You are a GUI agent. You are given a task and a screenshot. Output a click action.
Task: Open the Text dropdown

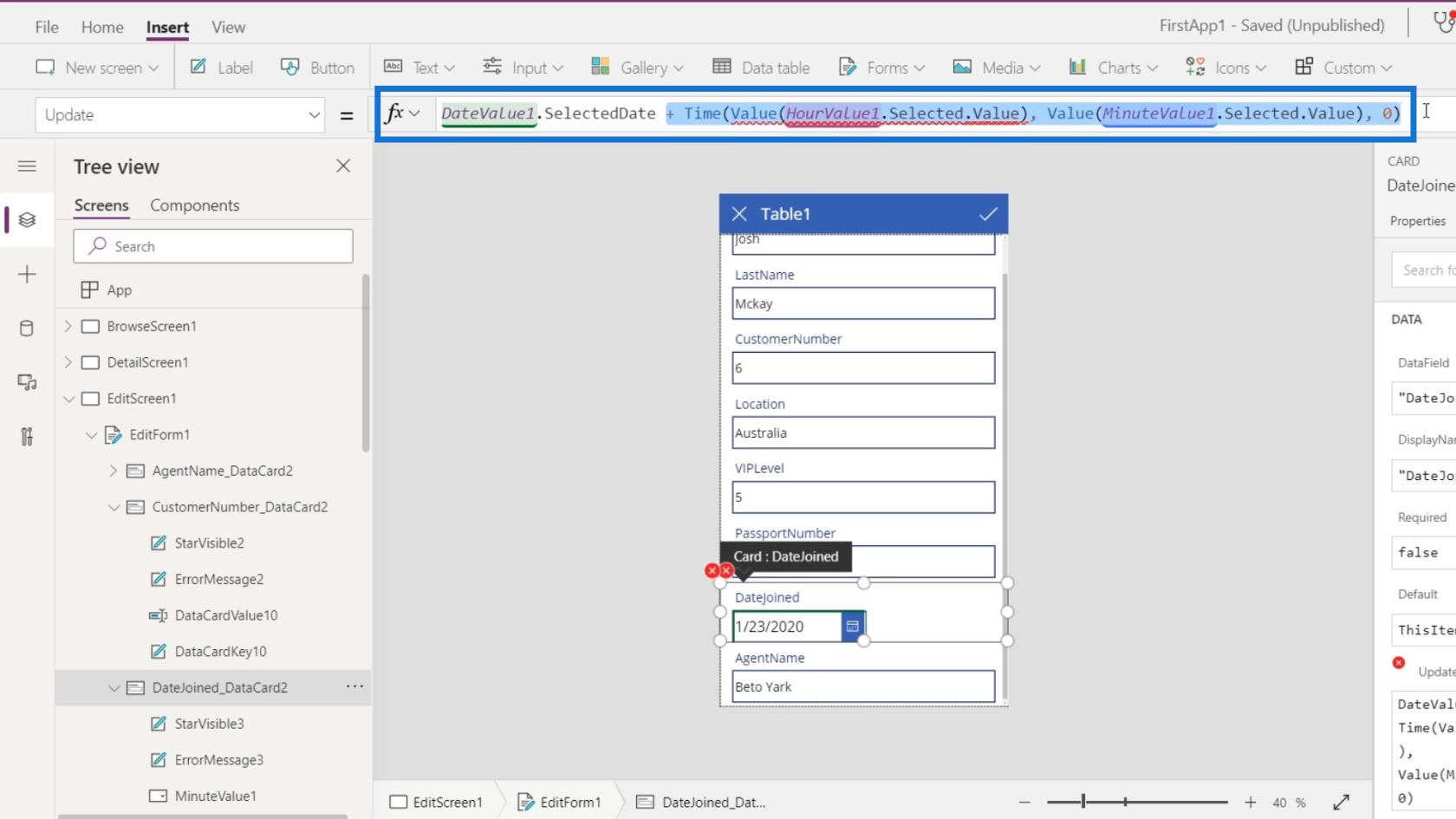[x=419, y=68]
